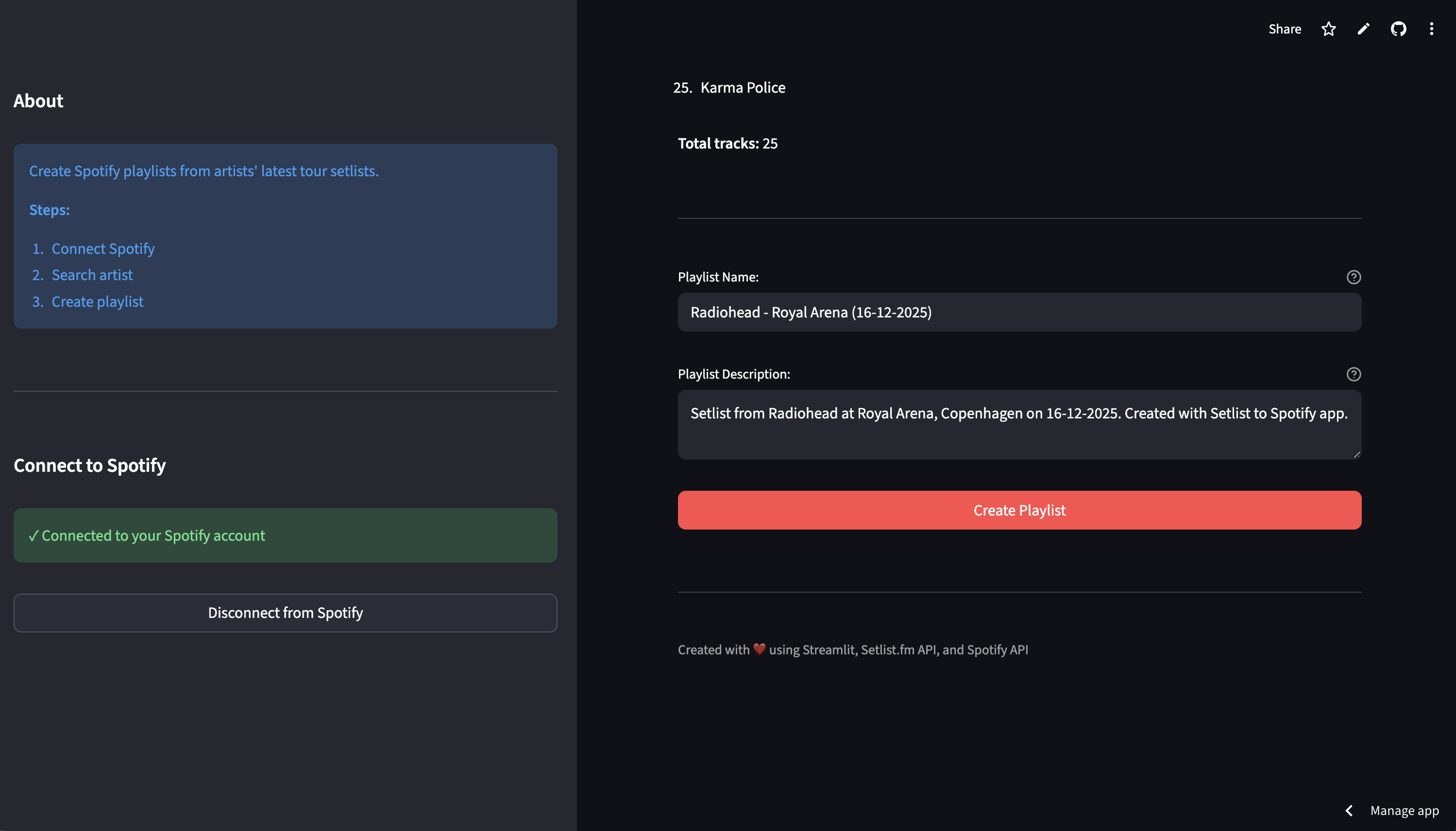
Task: Click the pencil edit app icon
Action: point(1363,29)
